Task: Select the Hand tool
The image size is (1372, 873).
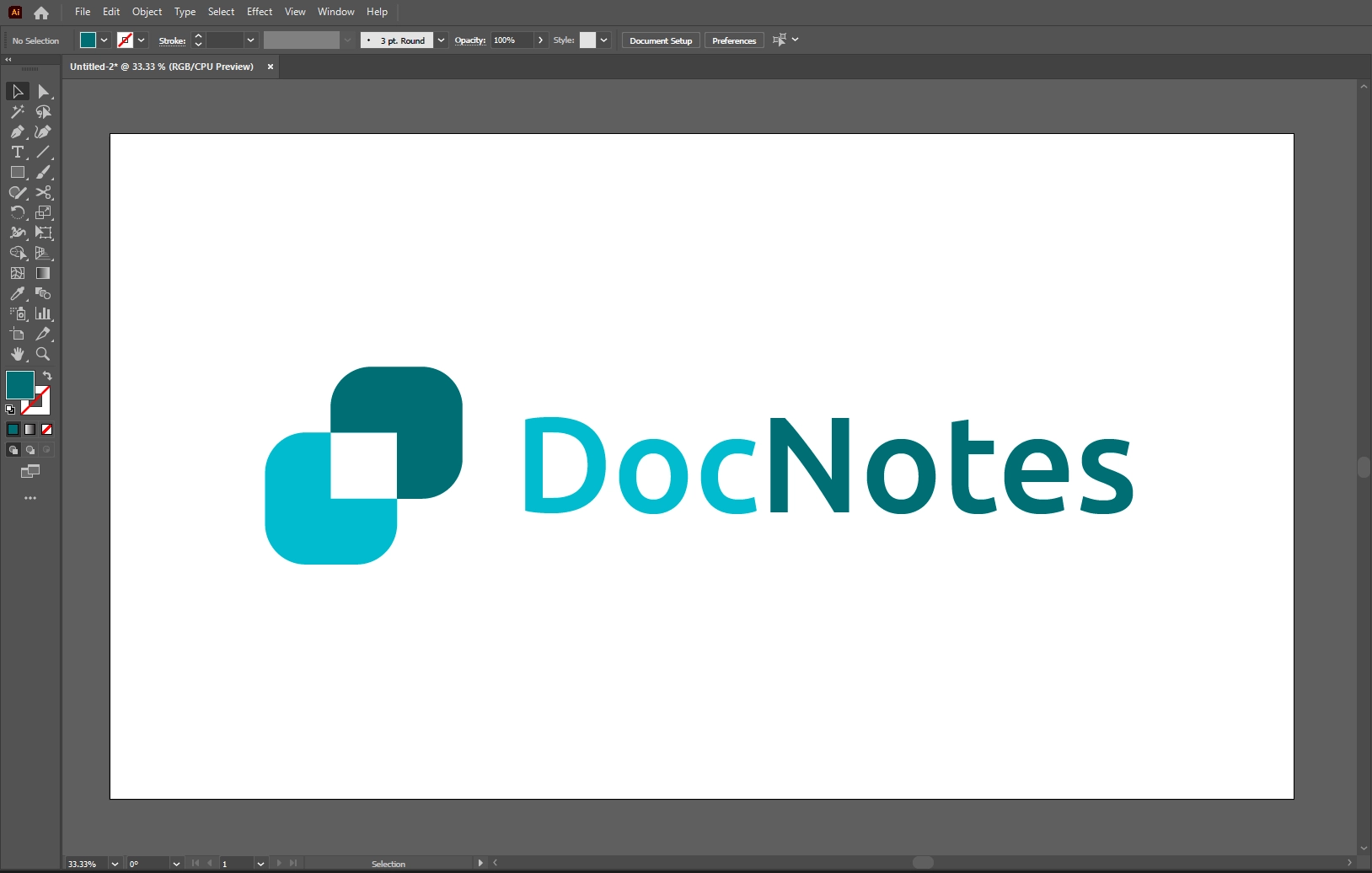Action: [18, 354]
